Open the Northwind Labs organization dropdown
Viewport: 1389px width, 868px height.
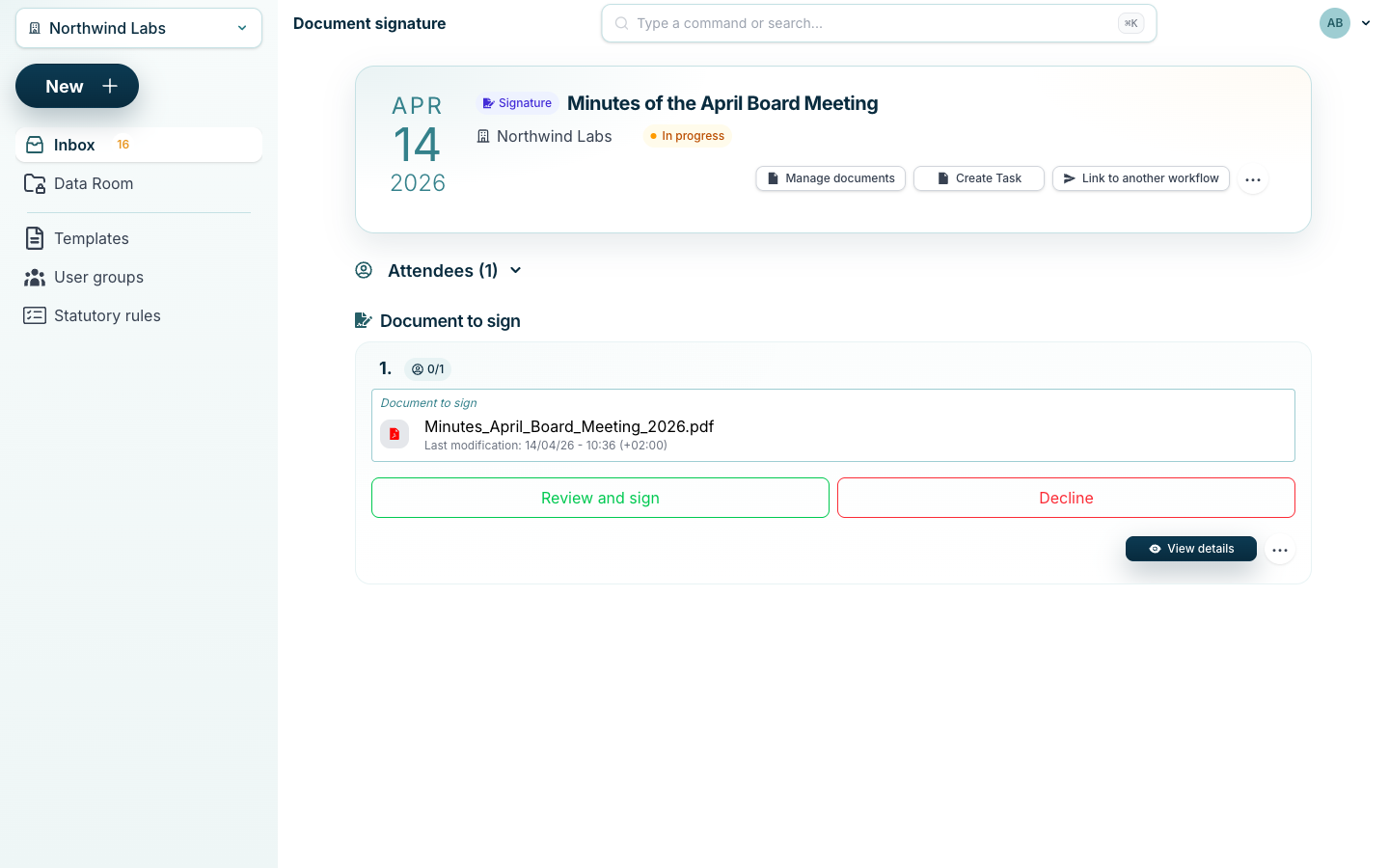[139, 28]
